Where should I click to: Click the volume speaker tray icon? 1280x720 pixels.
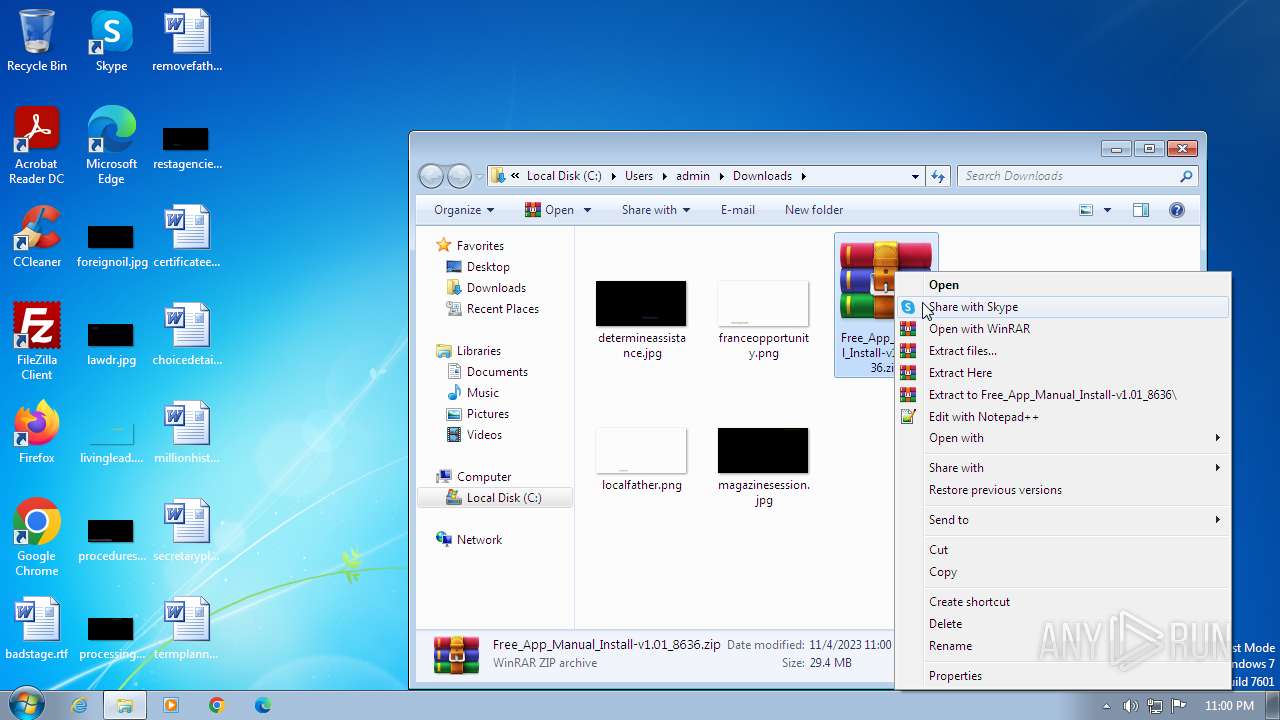click(x=1131, y=705)
